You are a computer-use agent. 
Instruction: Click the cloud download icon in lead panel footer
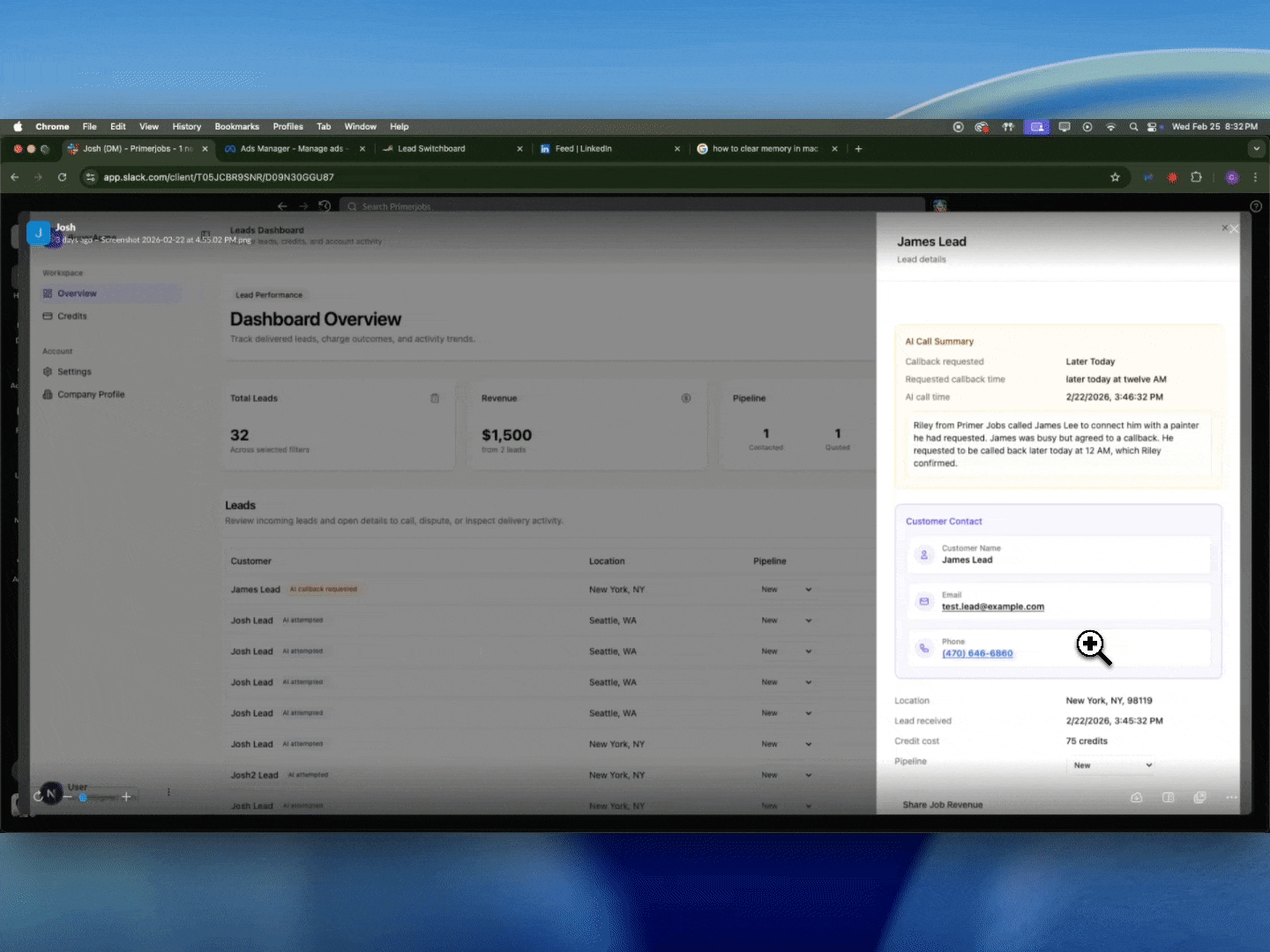(1136, 797)
